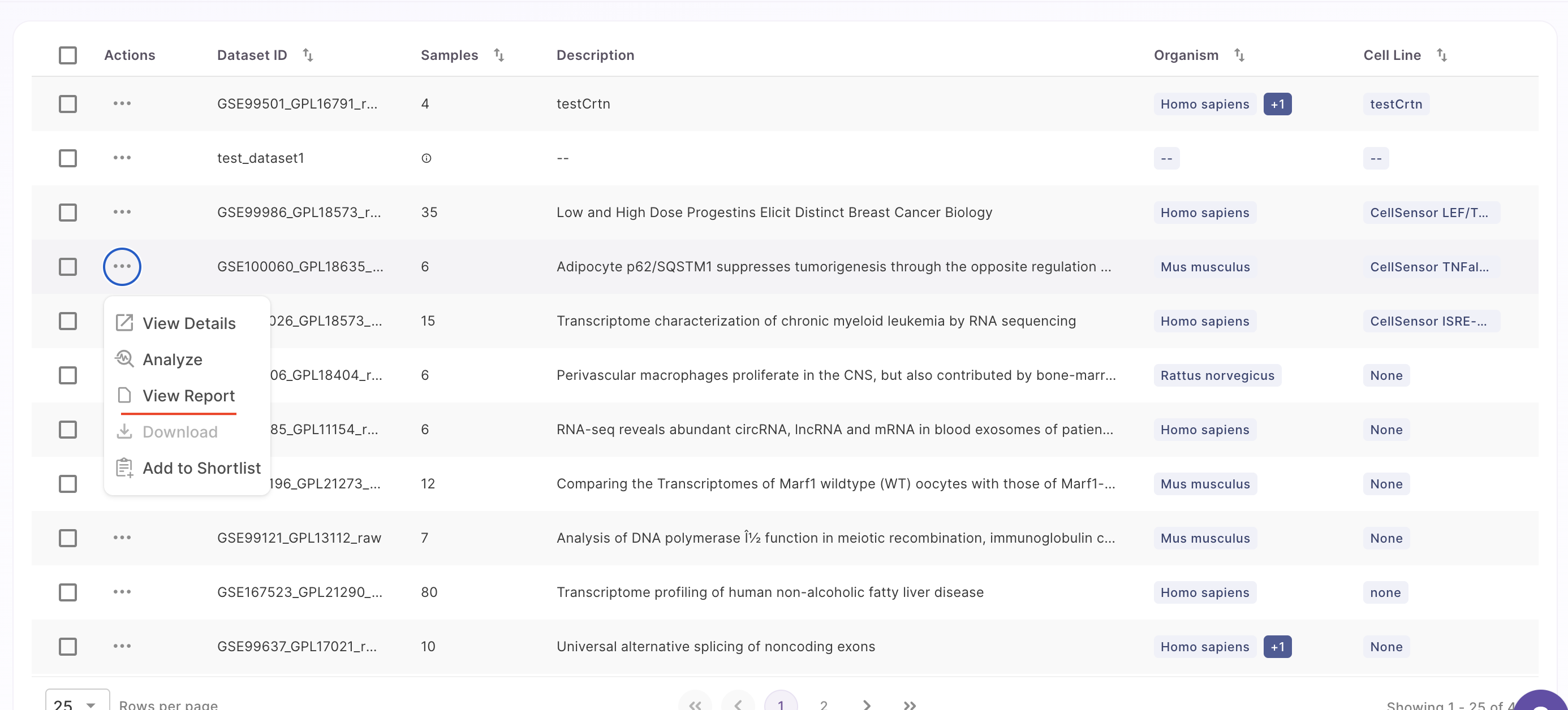Image resolution: width=1568 pixels, height=710 pixels.
Task: Check the GSE99986_GPL18573 row checkbox
Action: [x=67, y=213]
